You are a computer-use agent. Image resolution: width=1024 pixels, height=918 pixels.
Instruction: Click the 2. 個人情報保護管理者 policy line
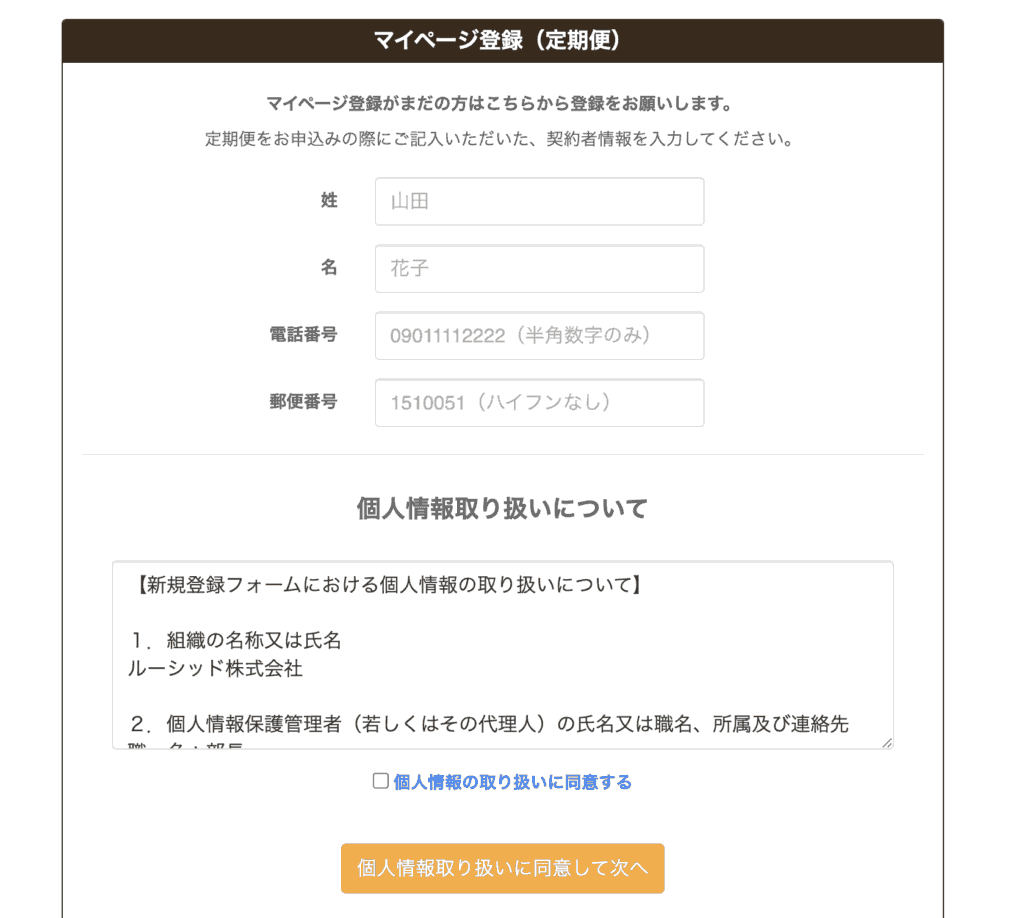tap(488, 724)
